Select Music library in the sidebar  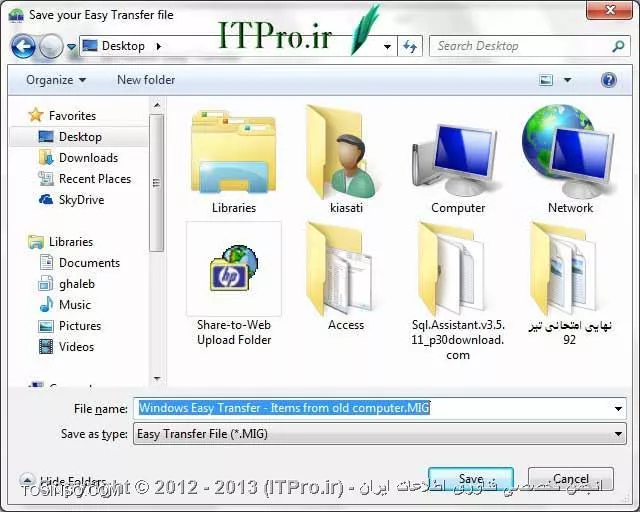[75, 305]
